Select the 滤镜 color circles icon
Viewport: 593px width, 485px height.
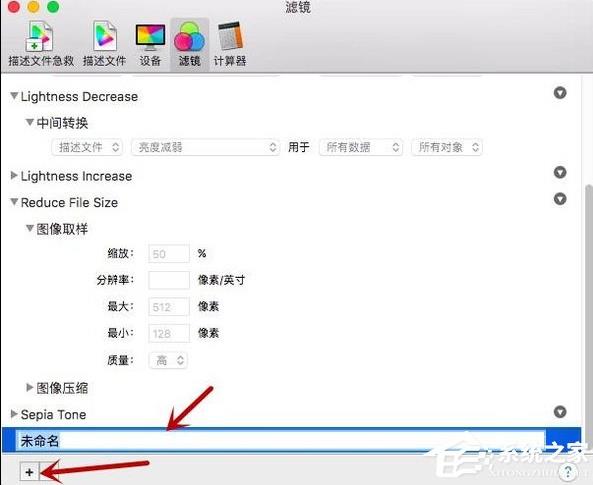[x=189, y=44]
